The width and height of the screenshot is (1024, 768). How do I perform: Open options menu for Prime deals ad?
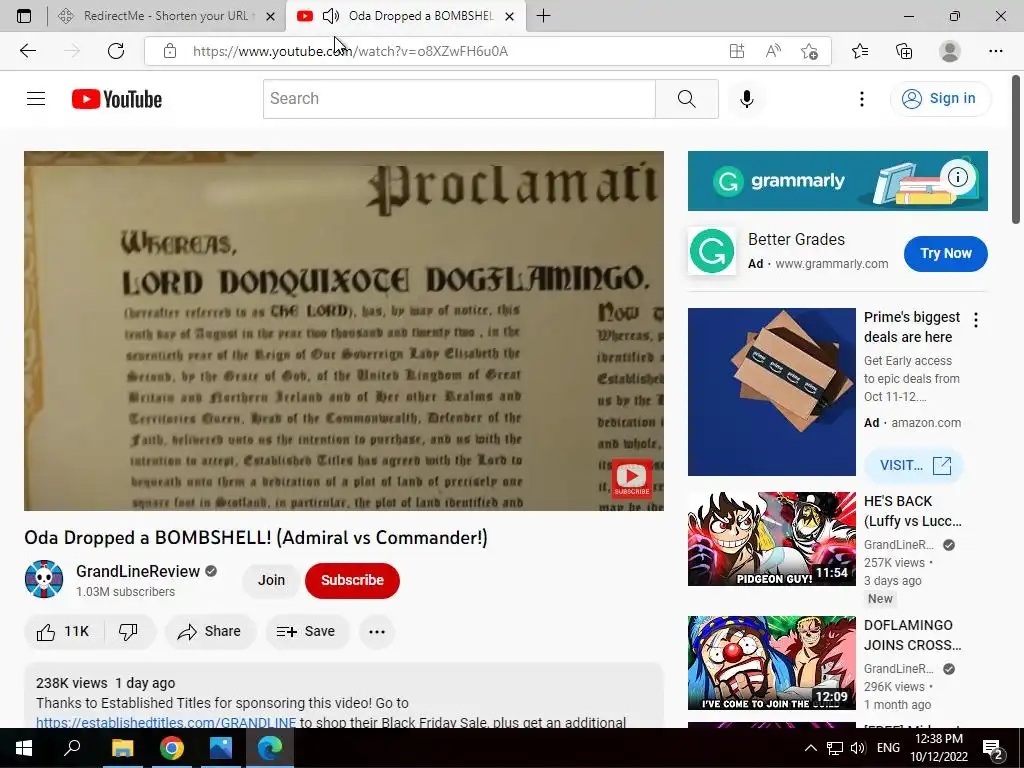[976, 320]
